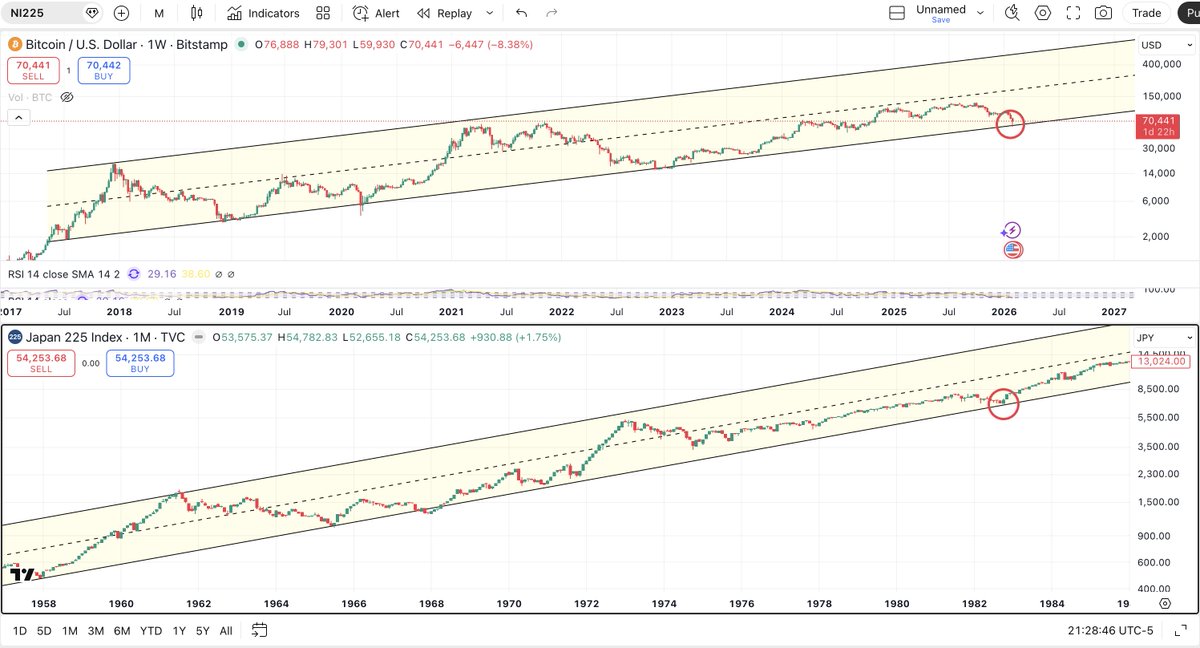Expand the Unnamed layout dropdown arrow

tap(980, 13)
